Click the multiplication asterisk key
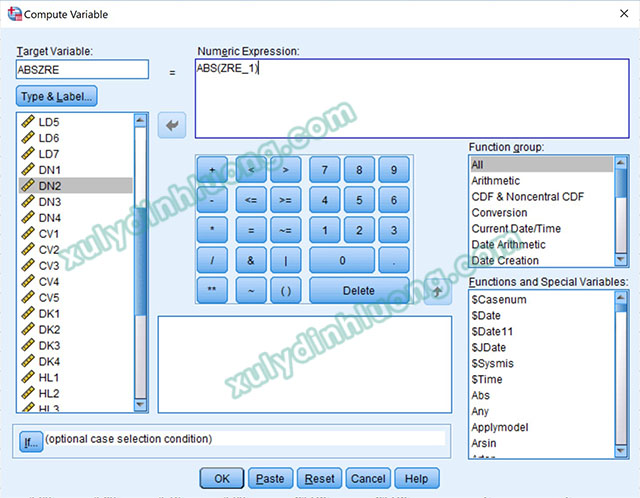 tap(212, 230)
